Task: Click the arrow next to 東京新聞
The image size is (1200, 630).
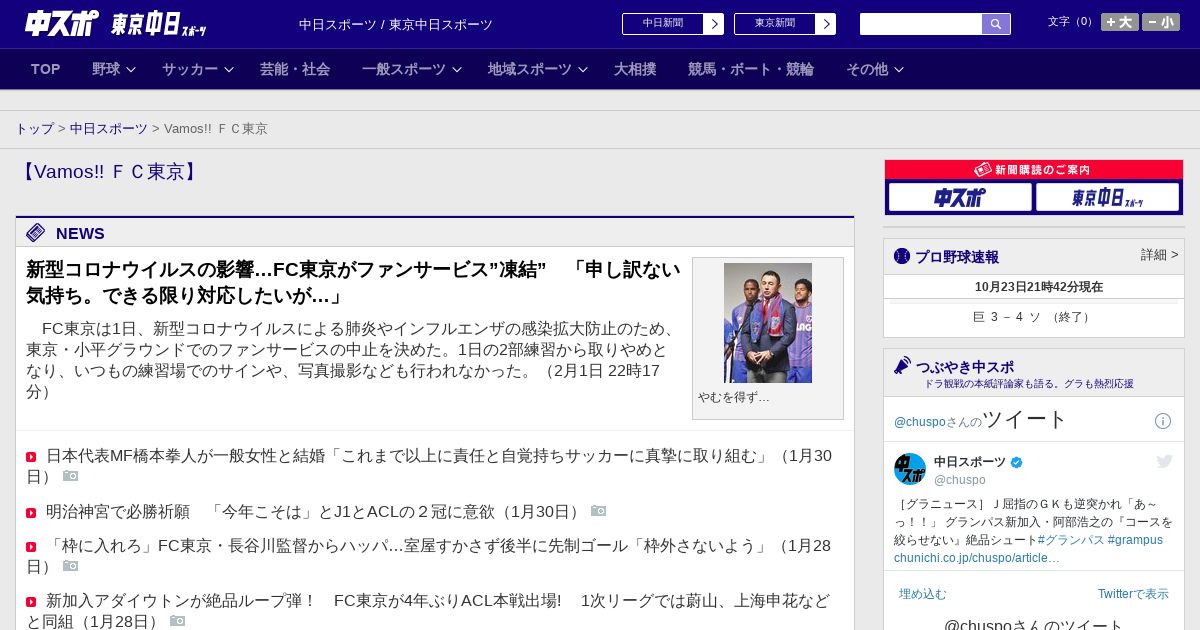Action: point(826,24)
